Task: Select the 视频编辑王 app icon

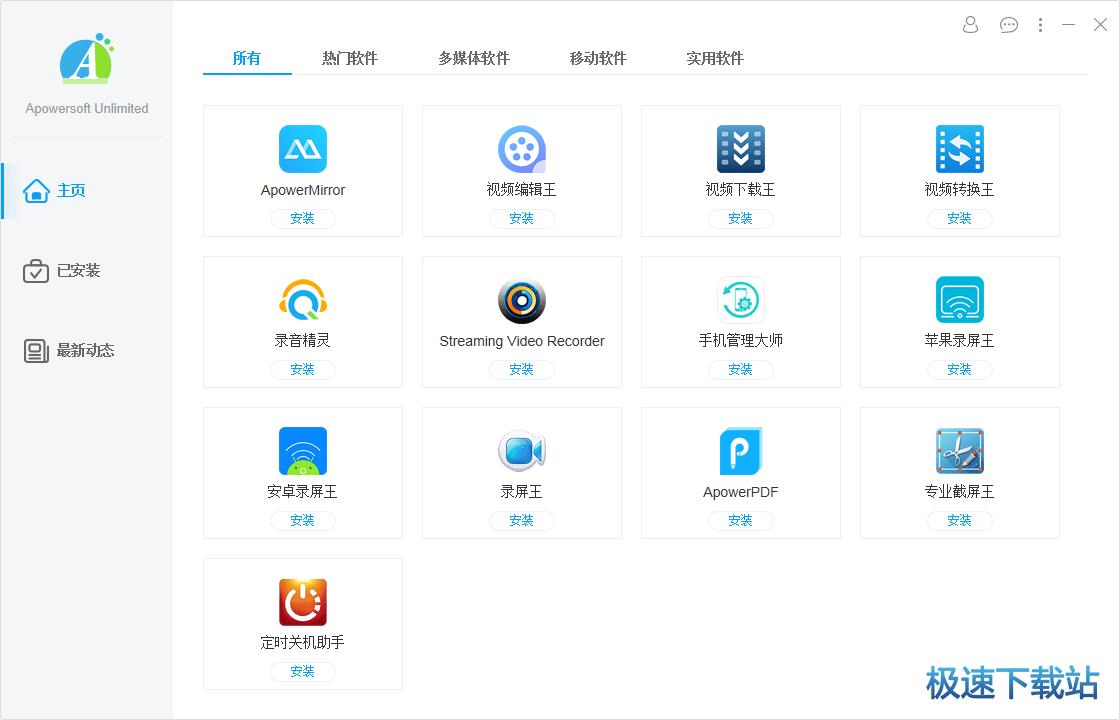Action: tap(521, 147)
